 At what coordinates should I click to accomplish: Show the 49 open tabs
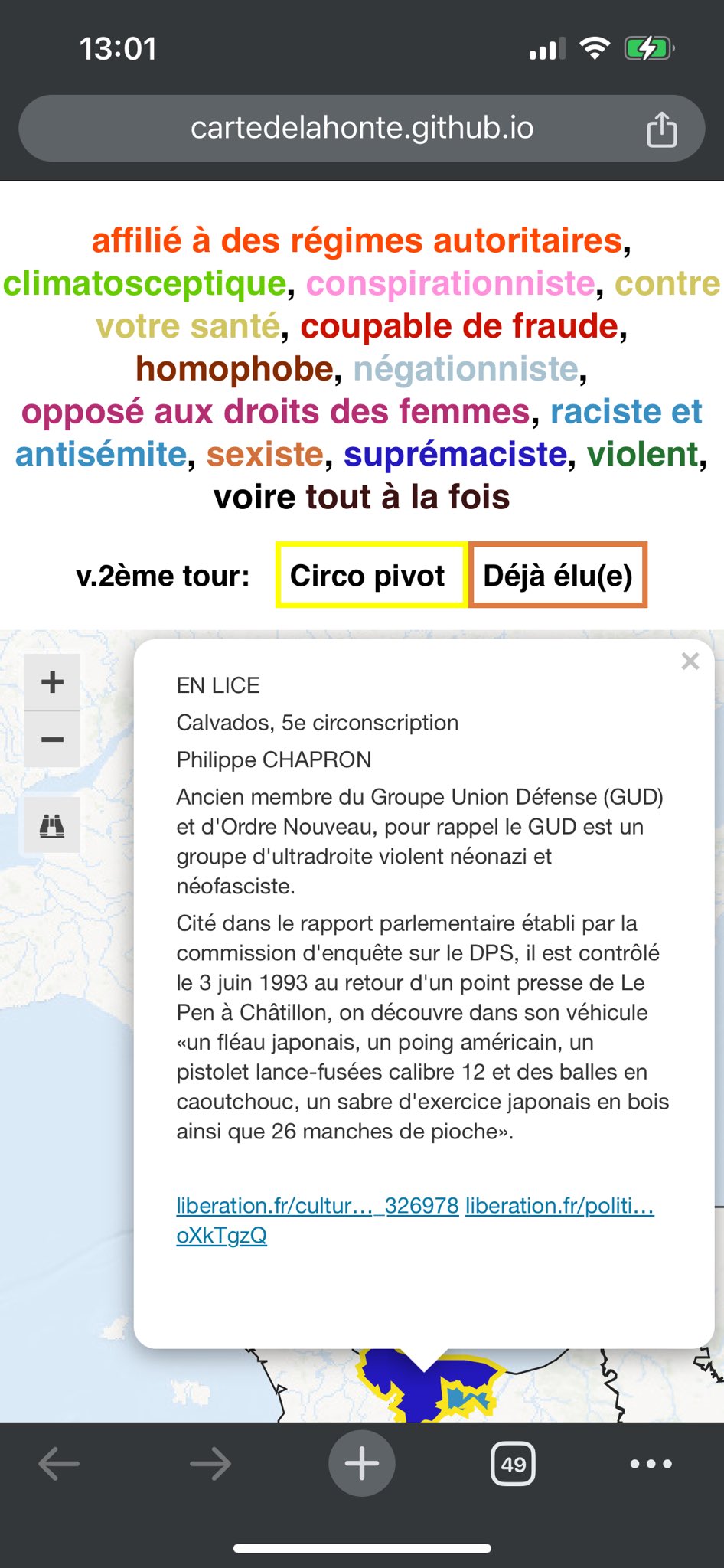(513, 1464)
